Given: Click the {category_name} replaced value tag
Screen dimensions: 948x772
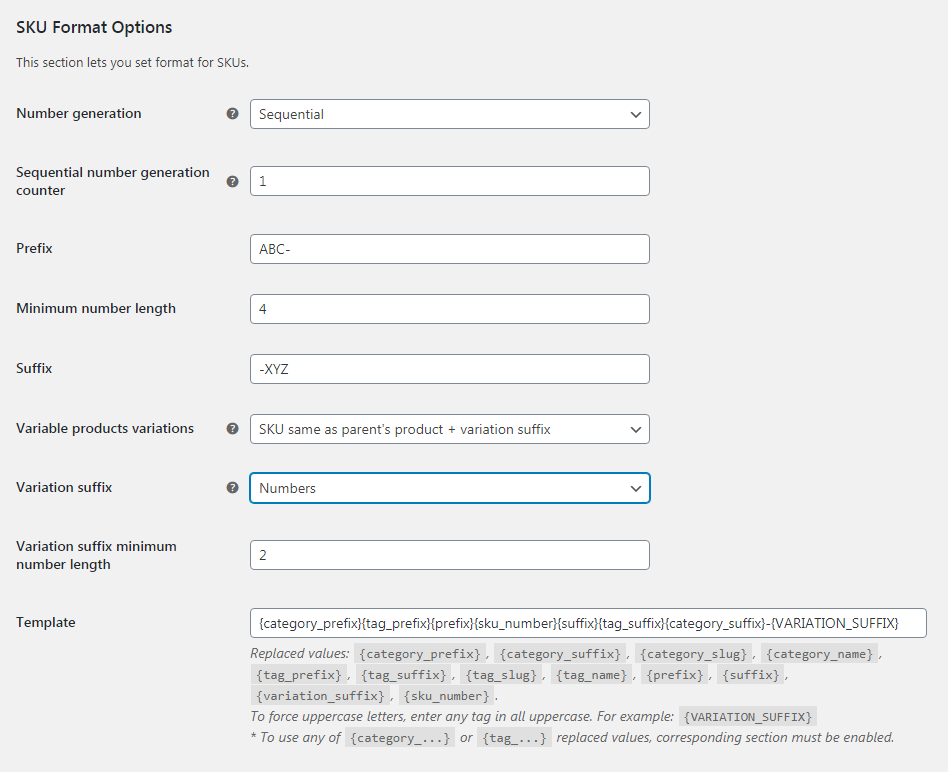Looking at the screenshot, I should [x=819, y=654].
